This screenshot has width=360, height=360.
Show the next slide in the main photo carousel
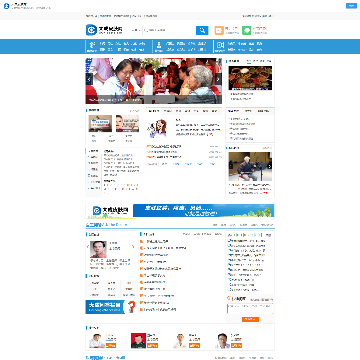pyautogui.click(x=218, y=79)
